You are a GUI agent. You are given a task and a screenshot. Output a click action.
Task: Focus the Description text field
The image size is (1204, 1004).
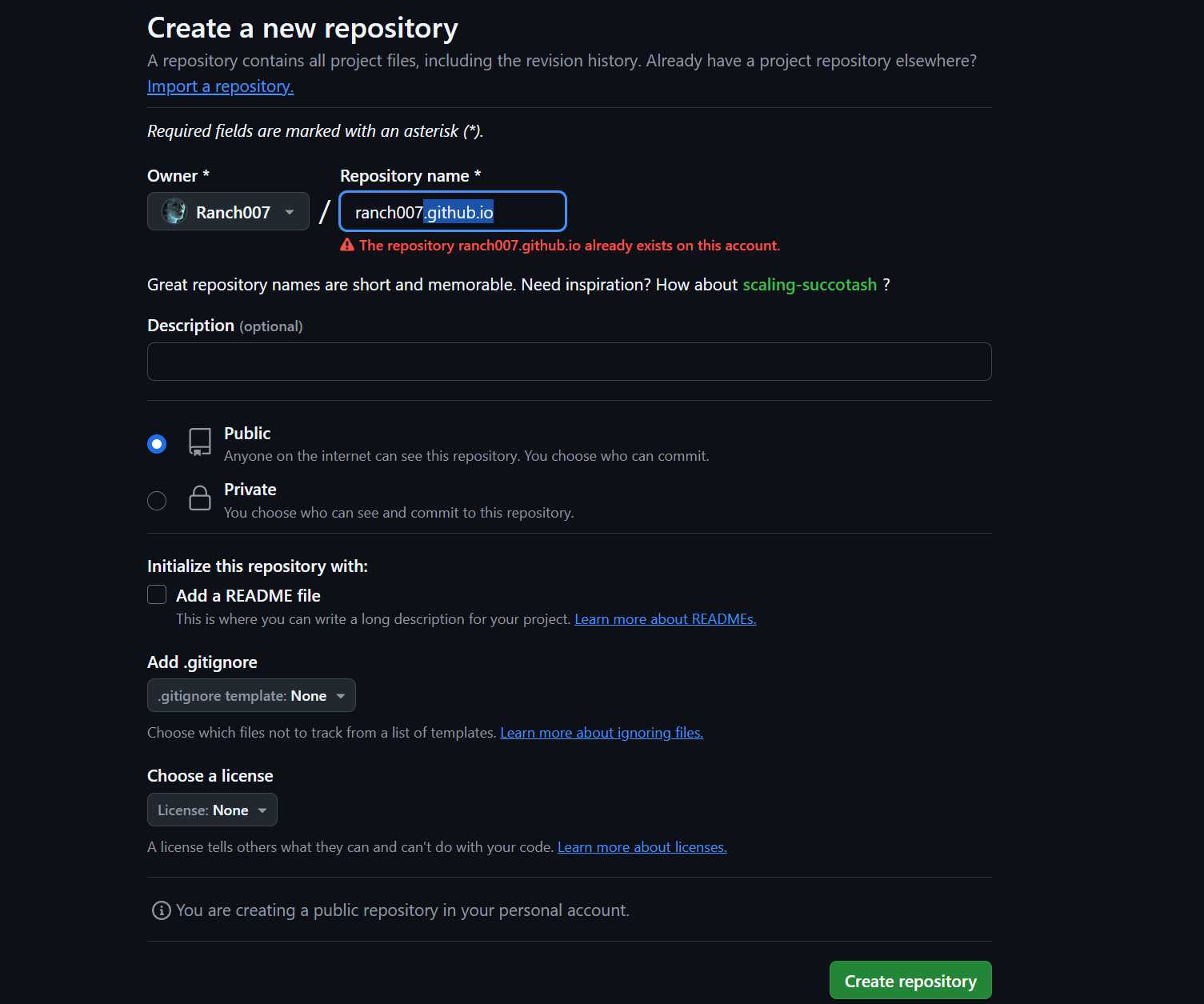[569, 362]
